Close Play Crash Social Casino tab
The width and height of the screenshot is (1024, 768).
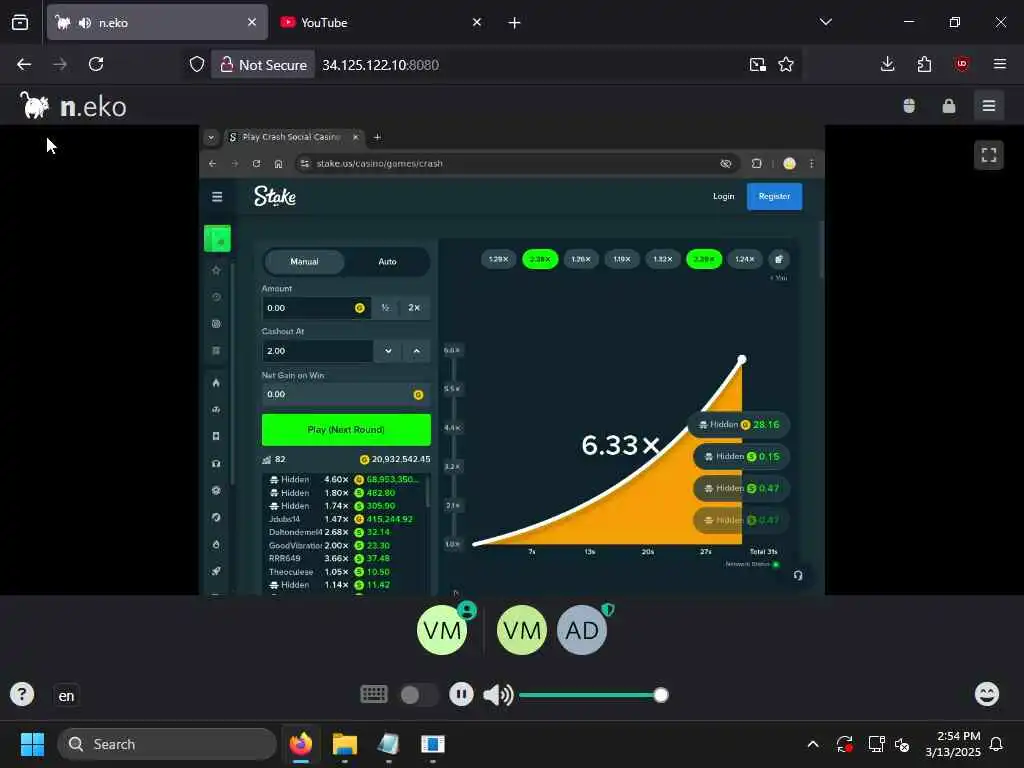[355, 137]
